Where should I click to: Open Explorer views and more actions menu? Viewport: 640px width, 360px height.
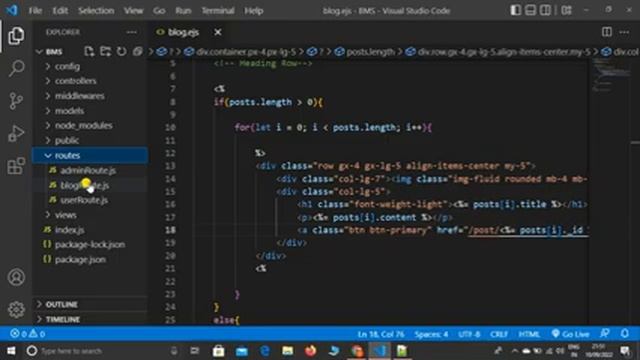pos(131,32)
